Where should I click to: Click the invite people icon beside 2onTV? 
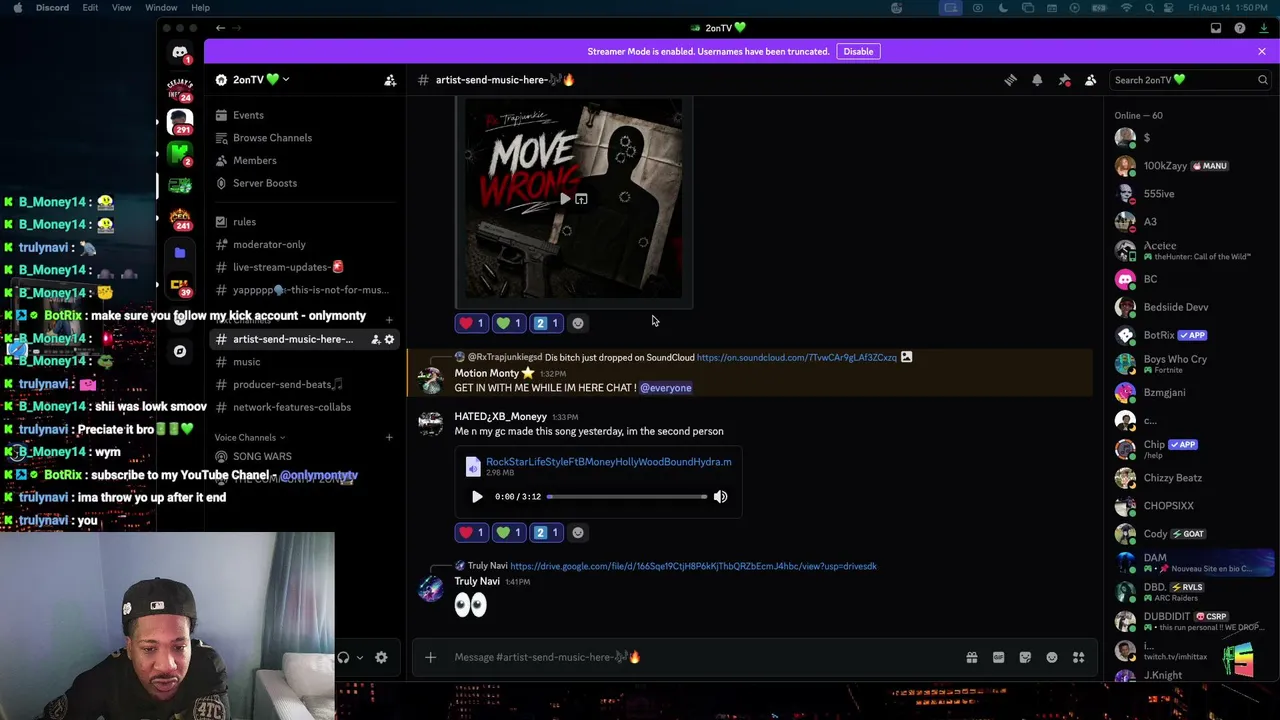click(390, 80)
